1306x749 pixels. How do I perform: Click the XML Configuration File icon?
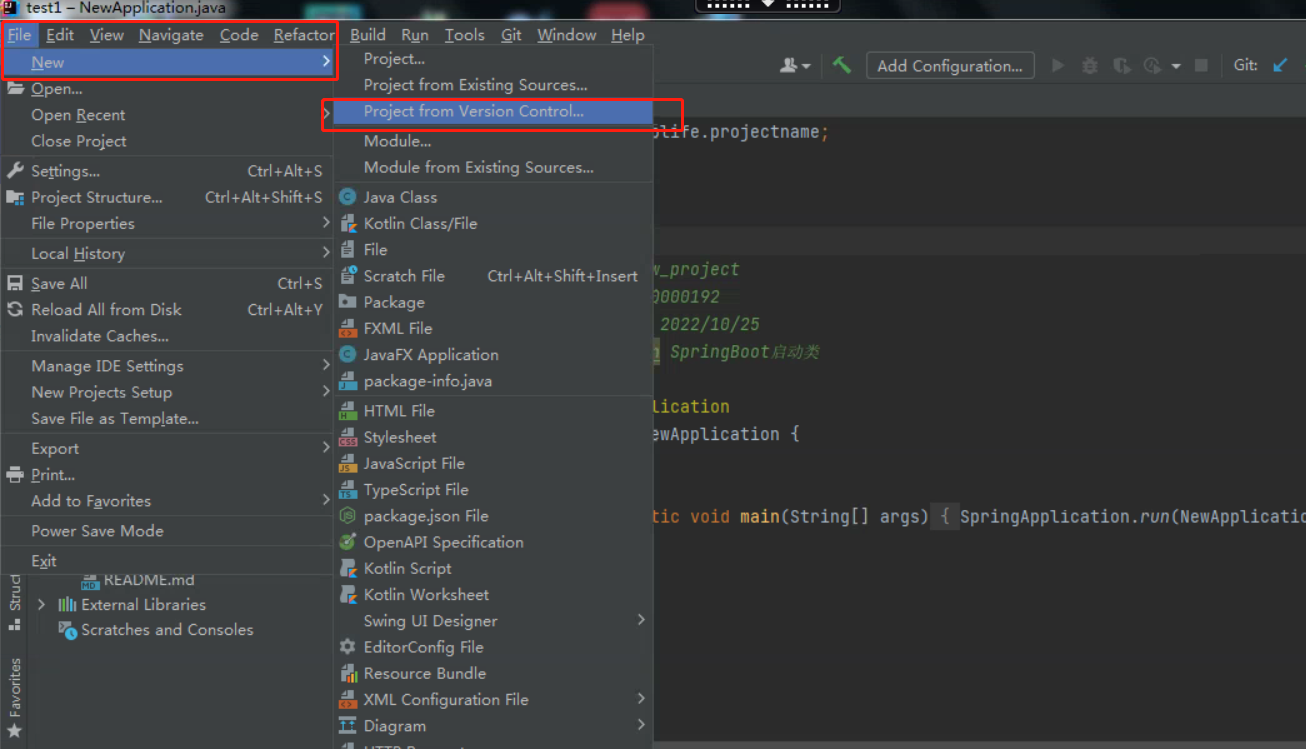coord(347,700)
